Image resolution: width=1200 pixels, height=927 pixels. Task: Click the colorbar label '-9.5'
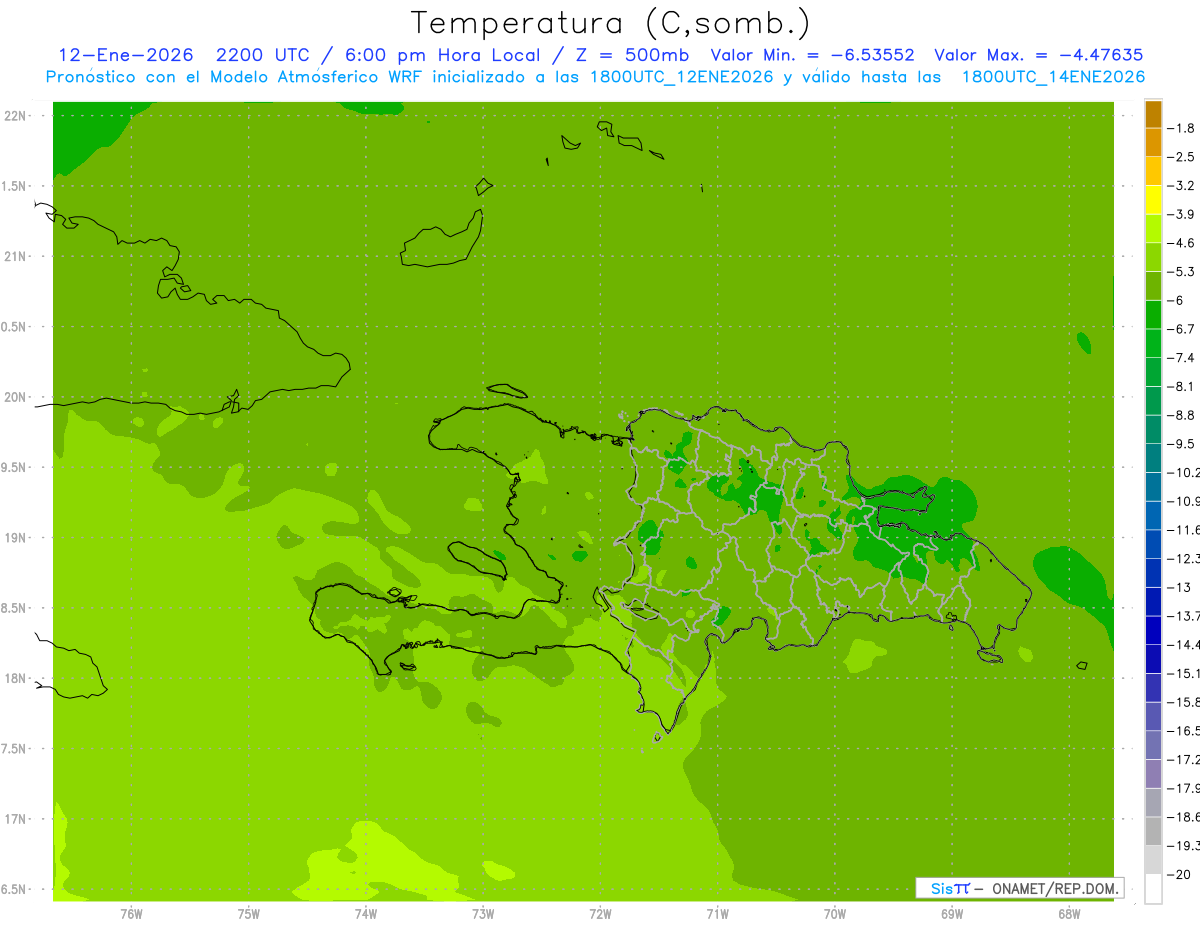coord(1181,444)
